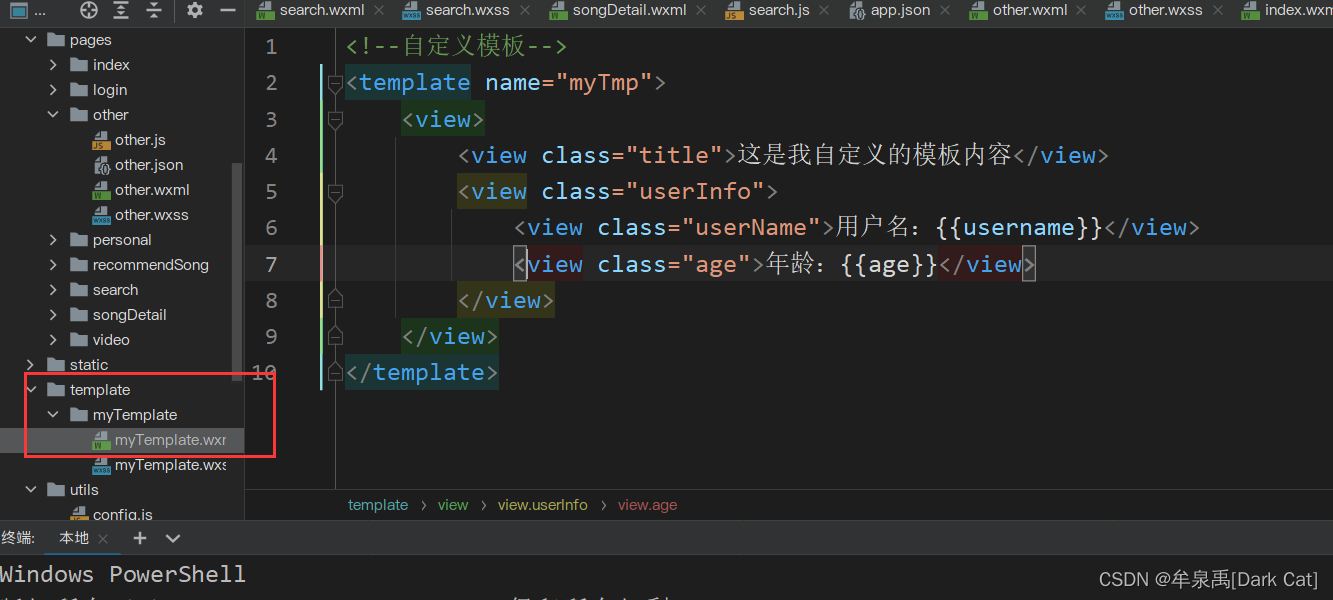Click the view breadcrumb
The height and width of the screenshot is (600, 1333).
point(453,505)
